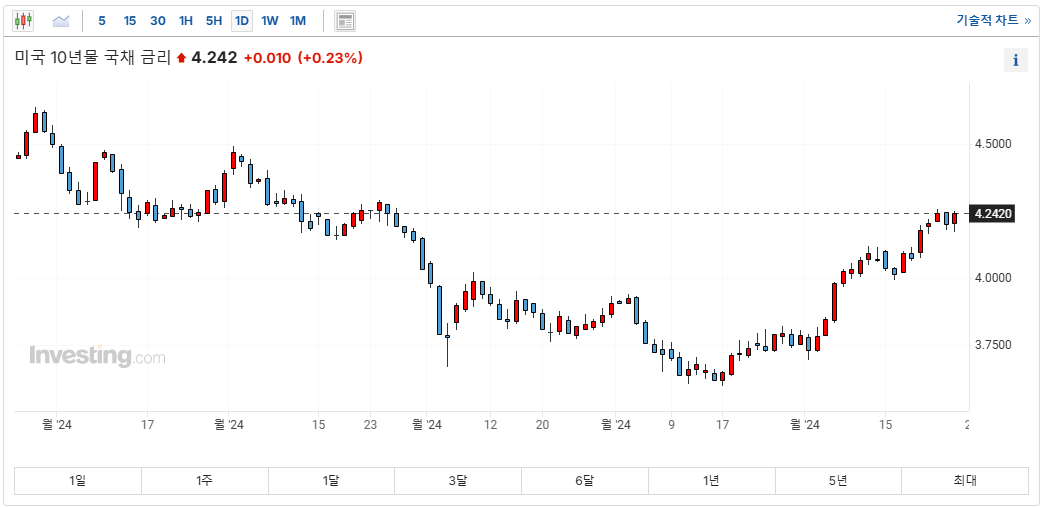The height and width of the screenshot is (507, 1042).
Task: Show the 1일 time range
Action: pyautogui.click(x=78, y=481)
